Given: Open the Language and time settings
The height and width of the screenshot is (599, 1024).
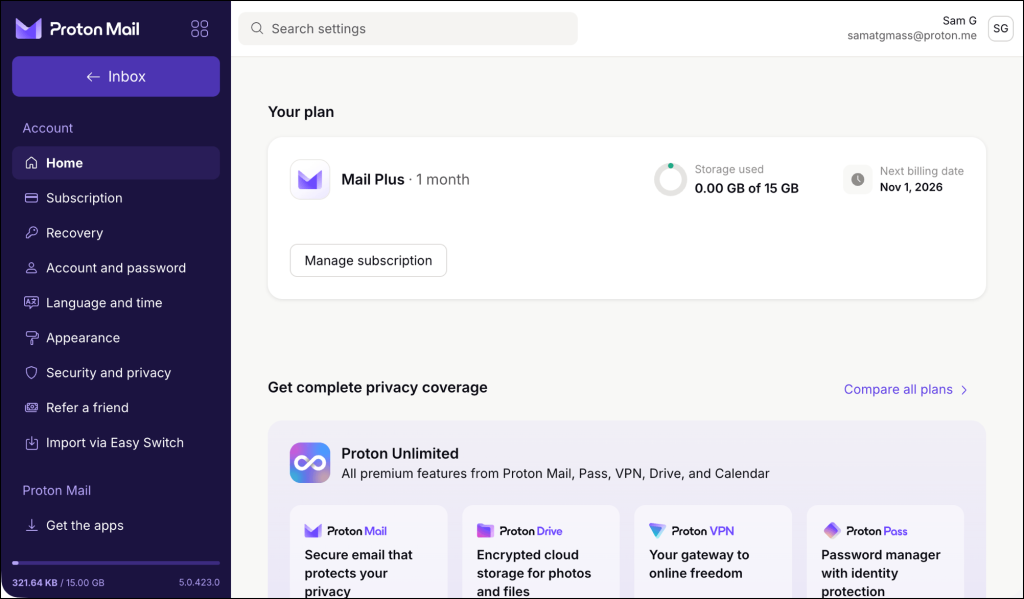Looking at the screenshot, I should click(x=116, y=303).
